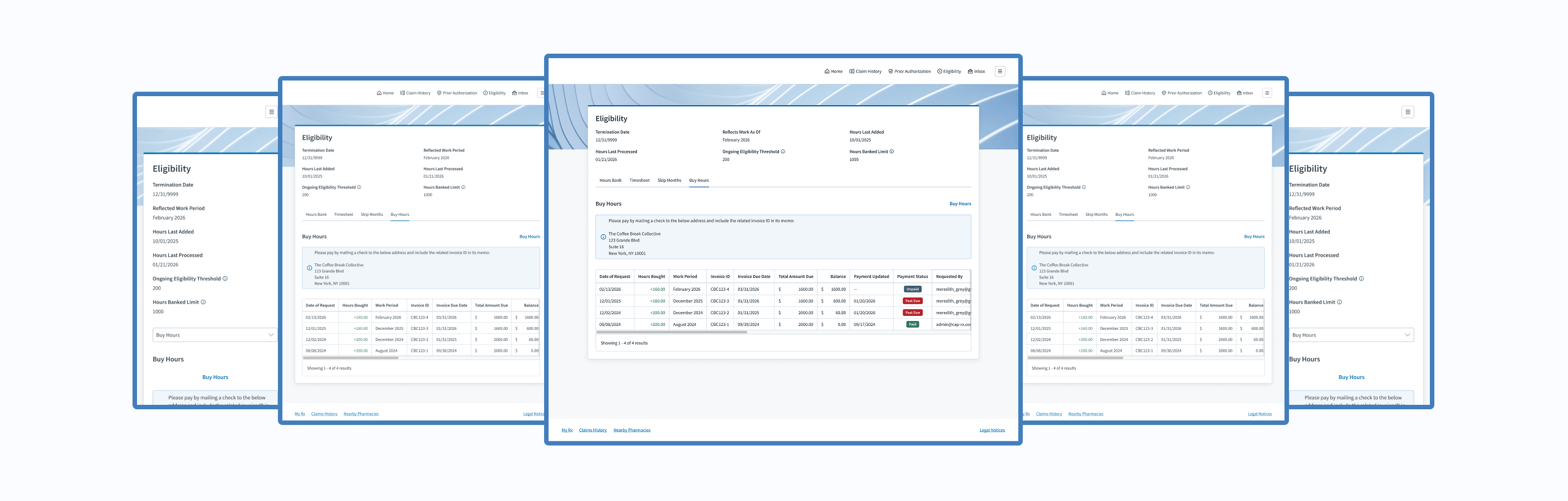This screenshot has height=501, width=1568.
Task: Open the Buy Hours dropdown chevron on the far-right mobile screen
Action: pos(1408,335)
